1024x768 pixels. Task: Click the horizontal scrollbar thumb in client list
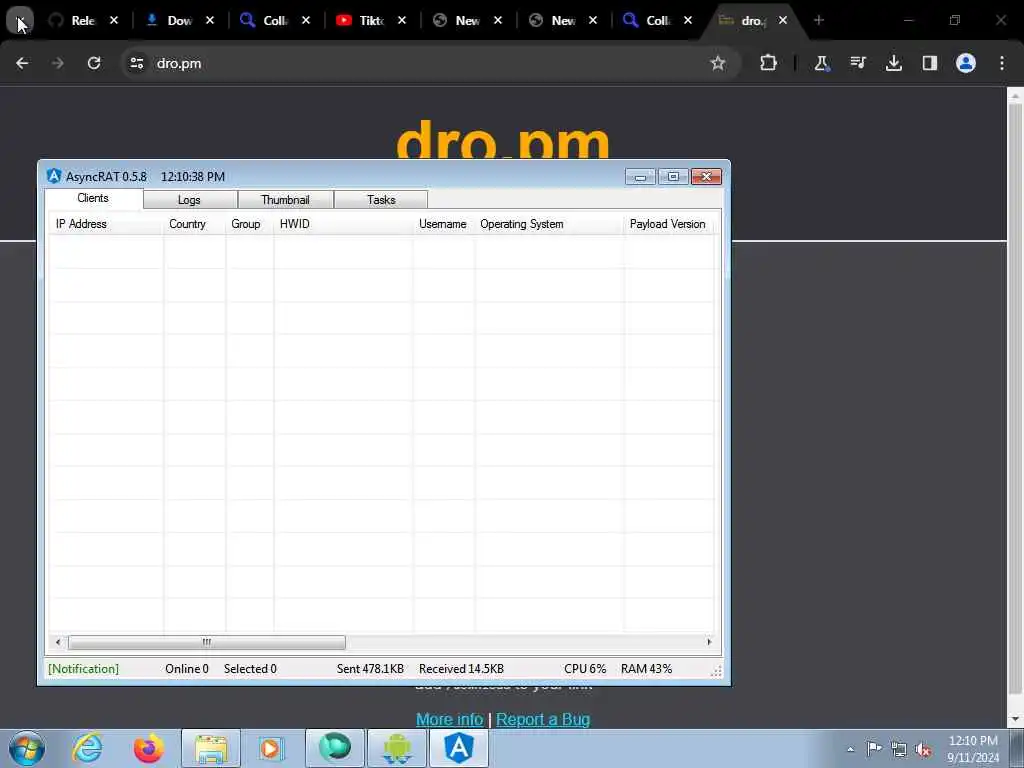[x=206, y=642]
